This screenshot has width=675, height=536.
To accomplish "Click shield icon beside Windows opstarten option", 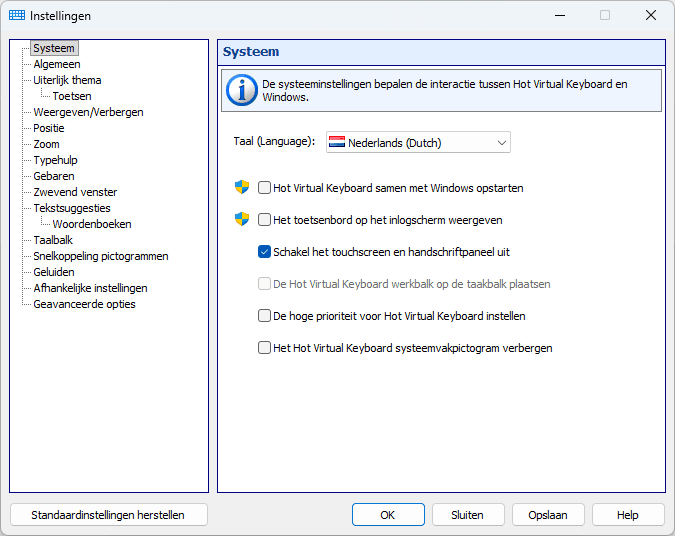I will pos(242,187).
